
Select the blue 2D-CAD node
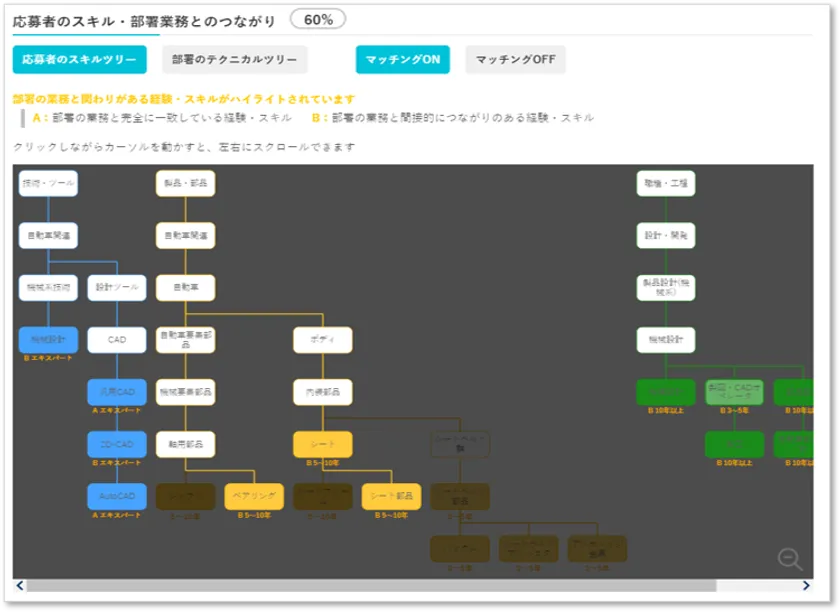117,444
